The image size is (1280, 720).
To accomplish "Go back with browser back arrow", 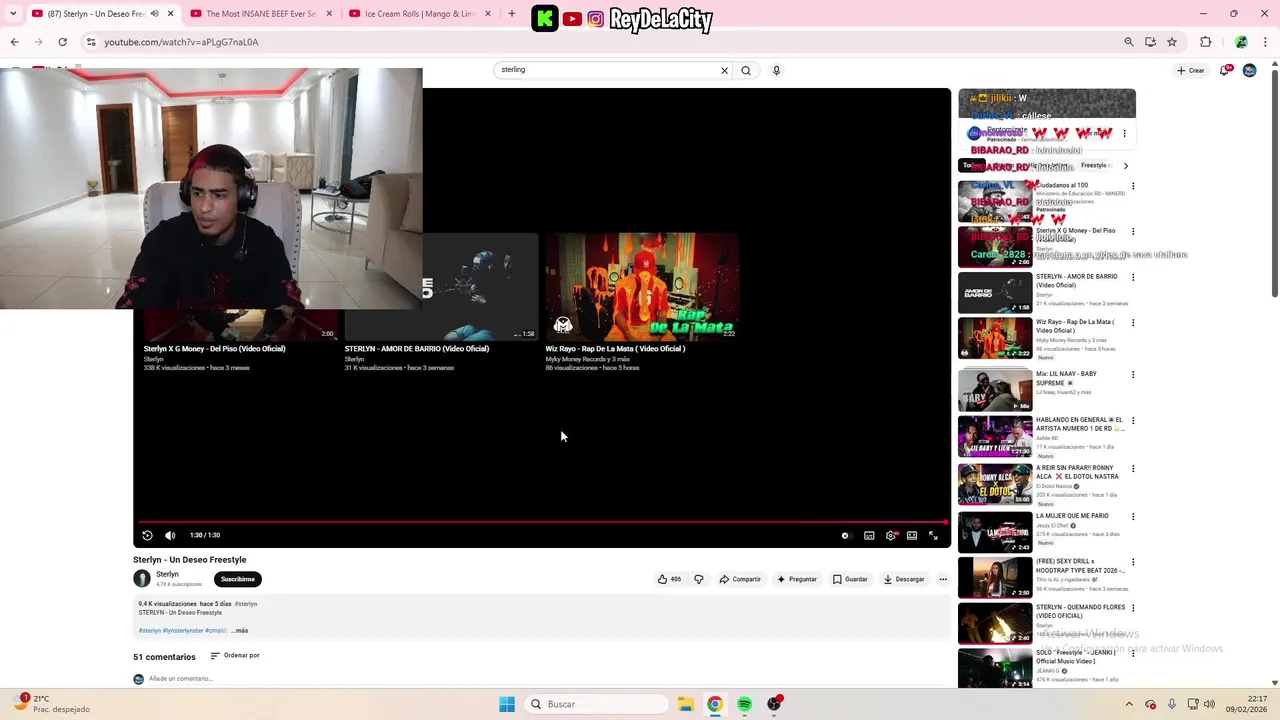I will click(x=14, y=42).
